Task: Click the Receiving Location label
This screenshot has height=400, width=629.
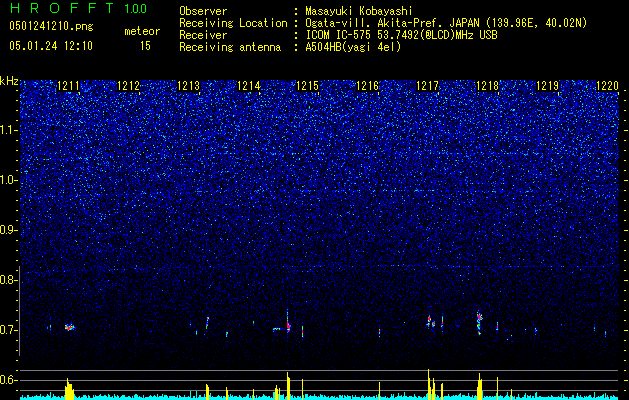Action: [233, 23]
